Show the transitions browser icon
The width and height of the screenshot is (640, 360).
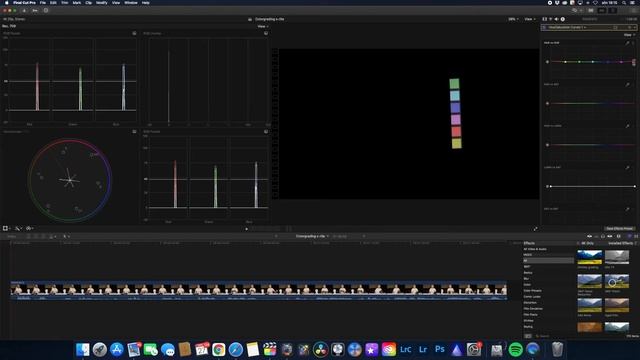tap(636, 236)
